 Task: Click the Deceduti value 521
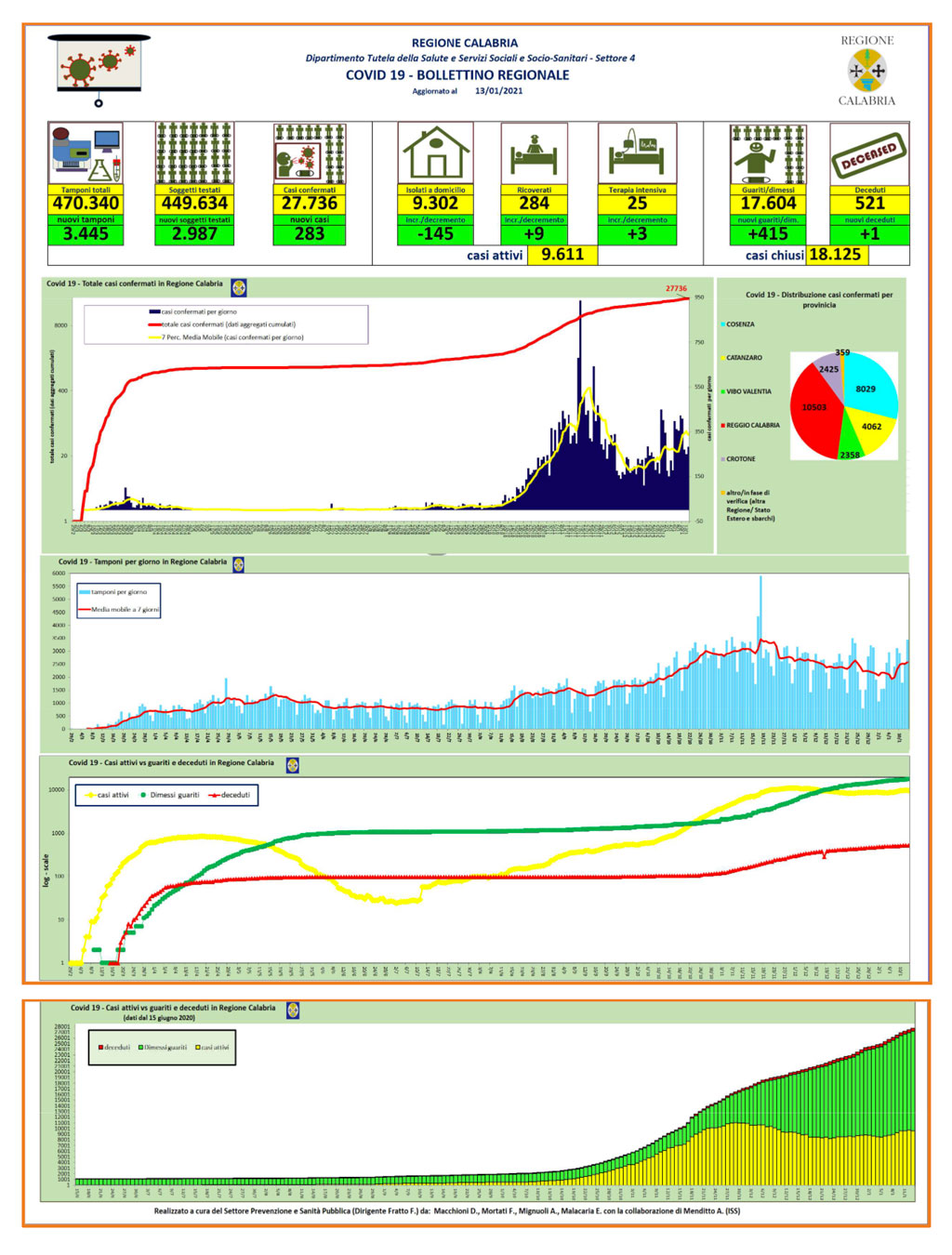[x=870, y=204]
